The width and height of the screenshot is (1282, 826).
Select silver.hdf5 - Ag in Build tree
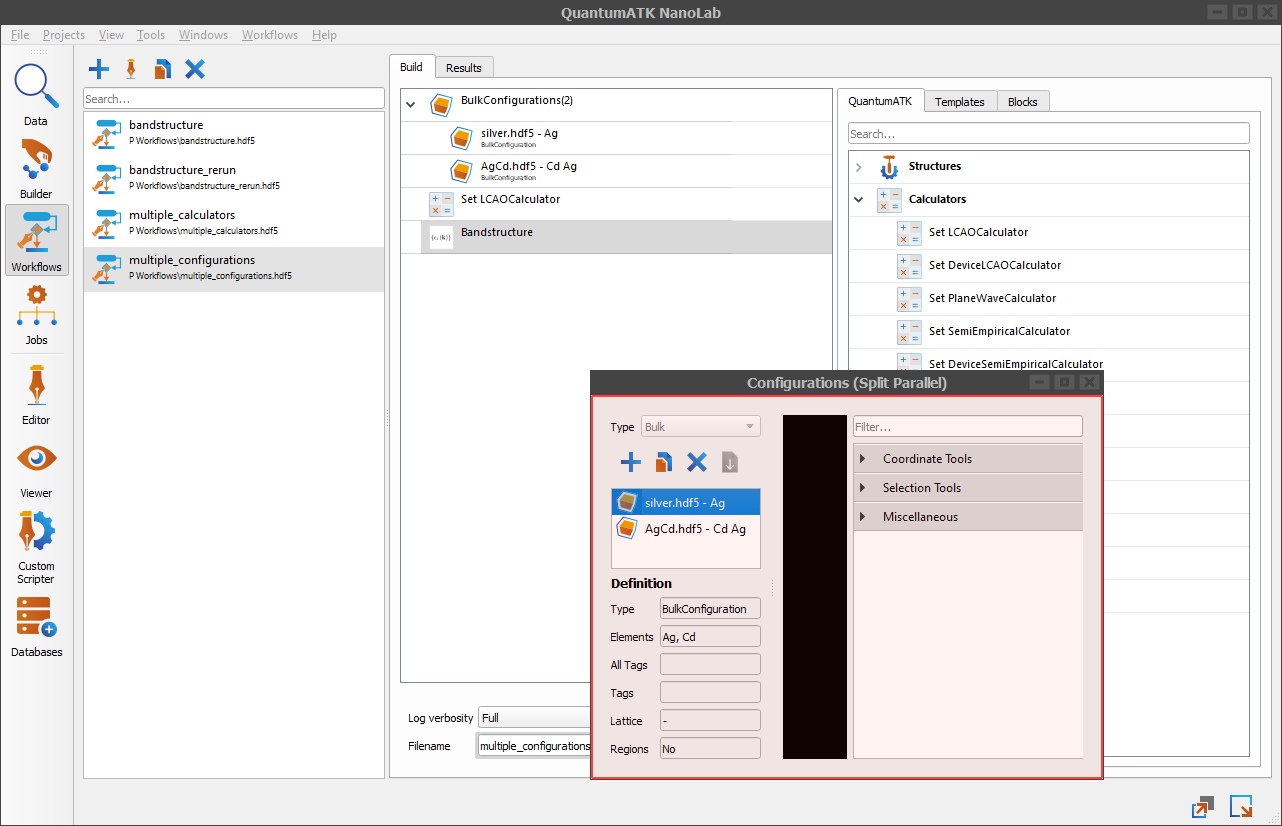coord(616,138)
